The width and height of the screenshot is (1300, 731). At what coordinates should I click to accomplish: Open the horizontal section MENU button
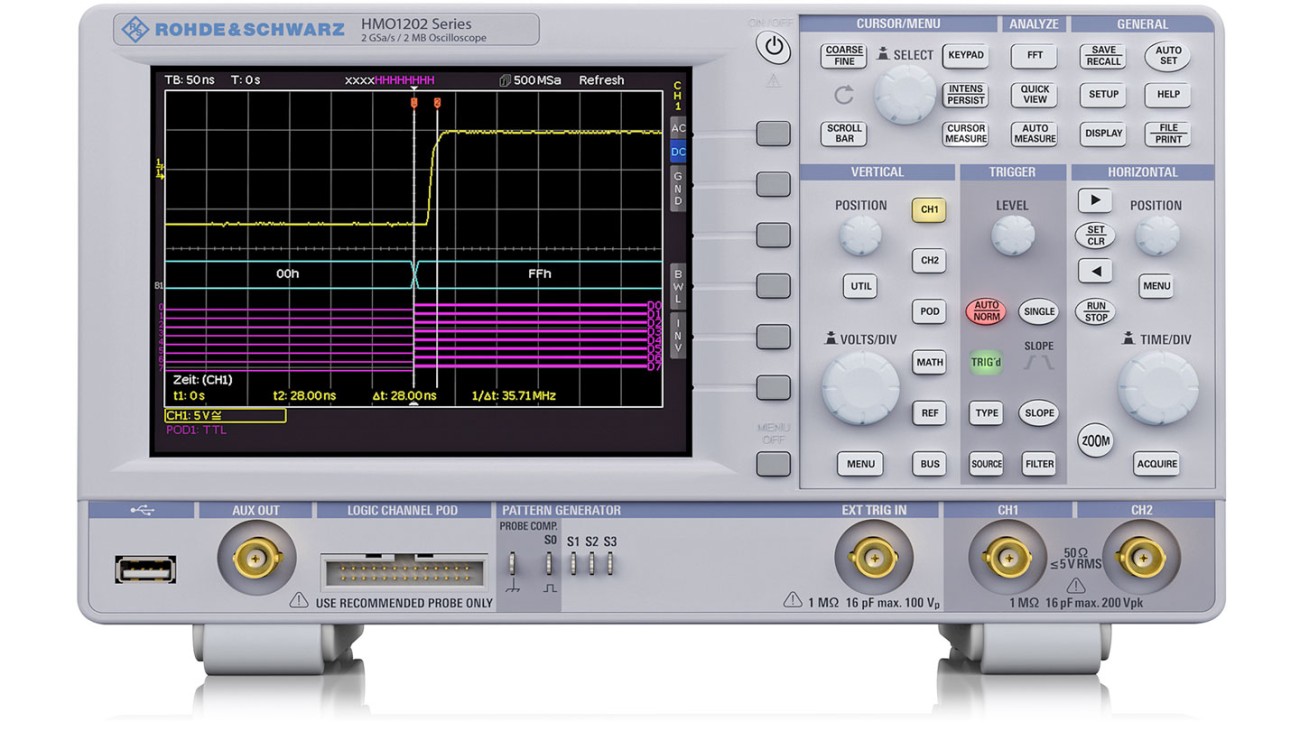point(1156,286)
